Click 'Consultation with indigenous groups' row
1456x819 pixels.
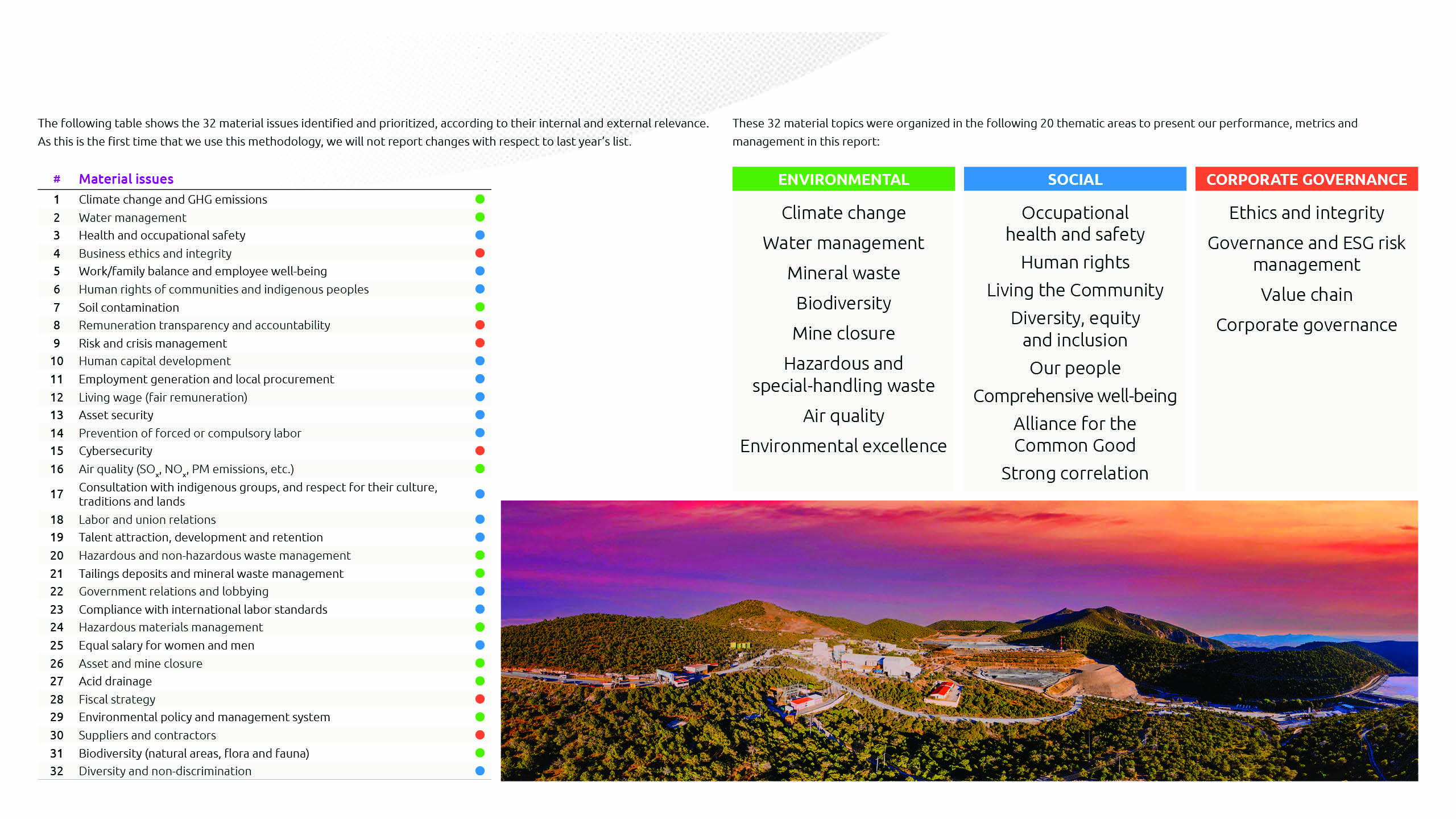click(264, 494)
